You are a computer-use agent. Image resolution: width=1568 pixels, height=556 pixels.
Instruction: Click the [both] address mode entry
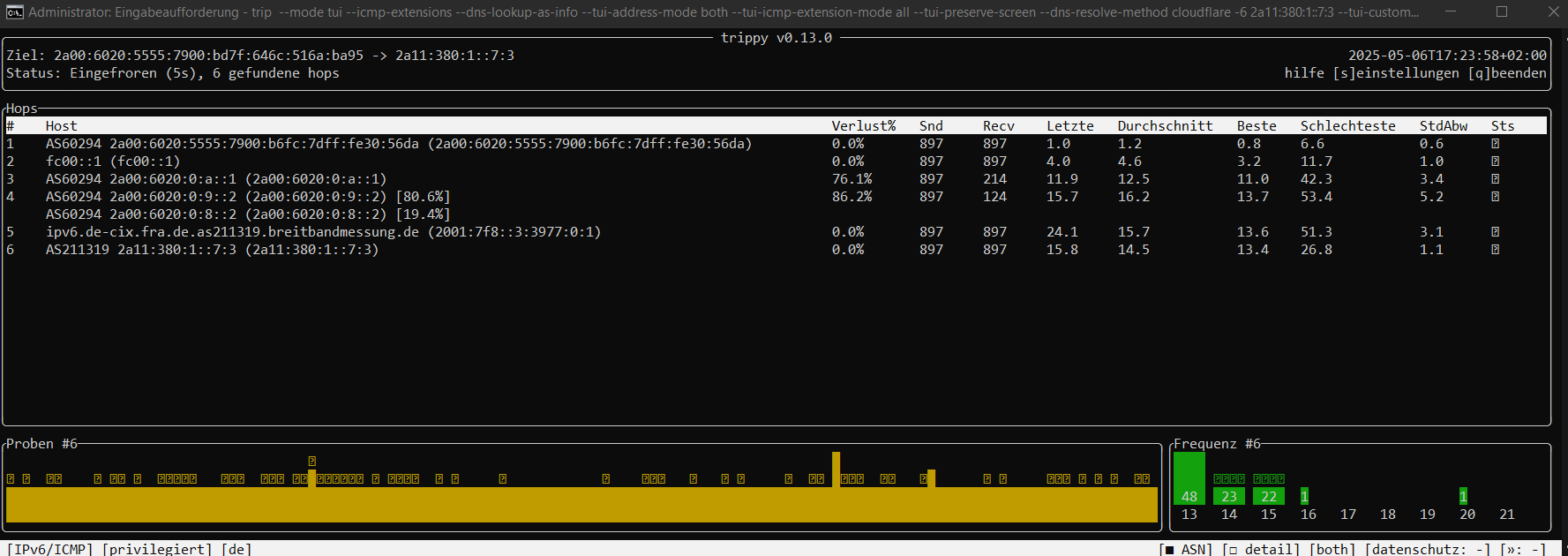(1332, 549)
